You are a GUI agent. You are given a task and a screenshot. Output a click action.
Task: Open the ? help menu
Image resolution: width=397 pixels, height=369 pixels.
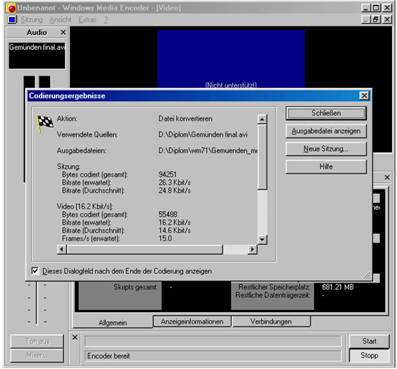tap(106, 20)
